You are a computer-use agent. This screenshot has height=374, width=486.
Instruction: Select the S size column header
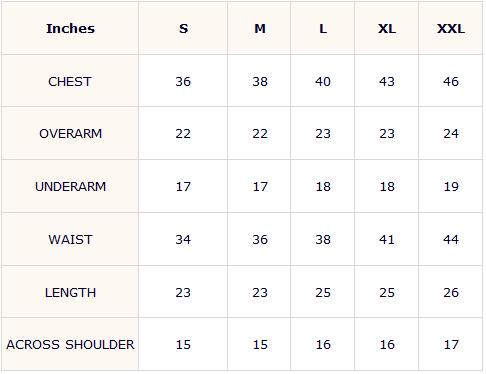click(183, 29)
